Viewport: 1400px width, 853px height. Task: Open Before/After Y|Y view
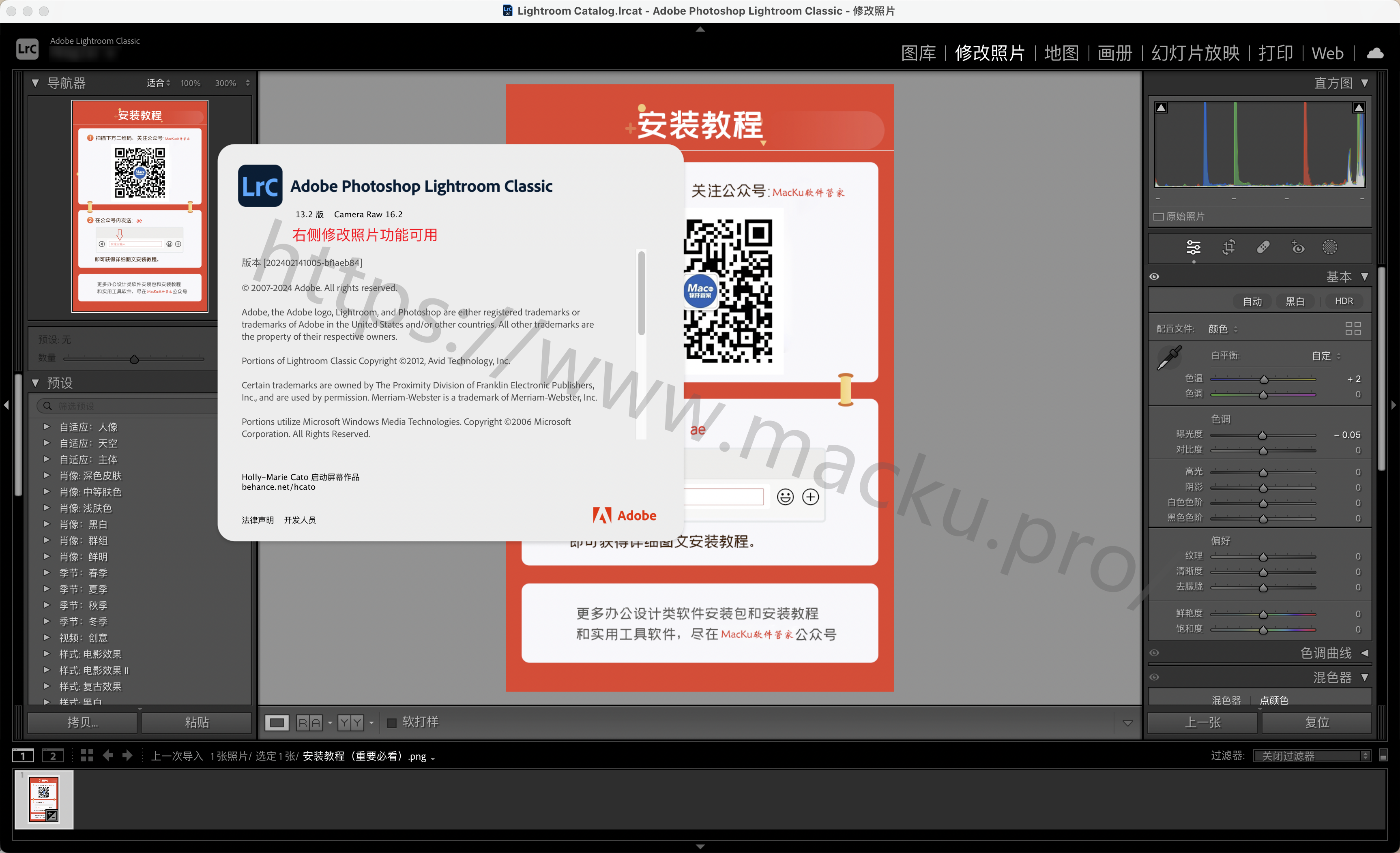pos(350,722)
